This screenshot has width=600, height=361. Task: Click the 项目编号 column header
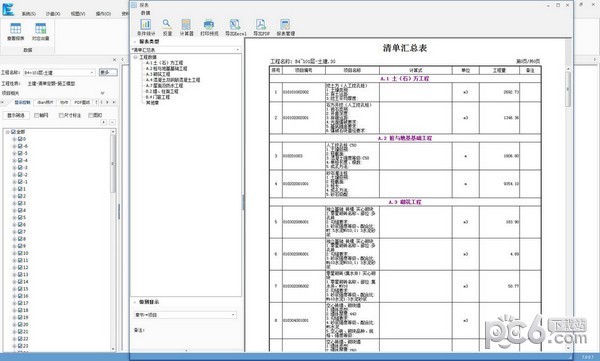click(303, 70)
